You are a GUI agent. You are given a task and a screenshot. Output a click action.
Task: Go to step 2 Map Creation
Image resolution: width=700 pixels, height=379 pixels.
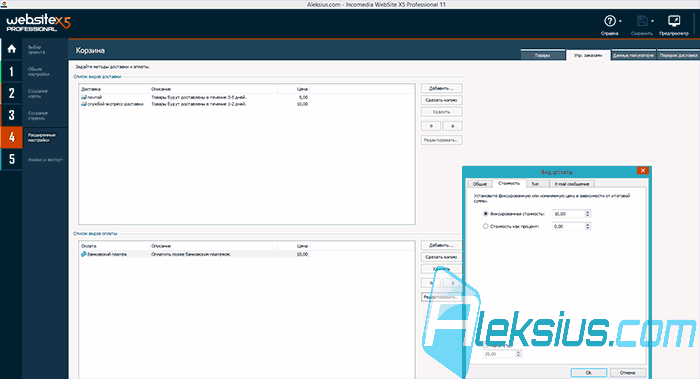tap(12, 93)
